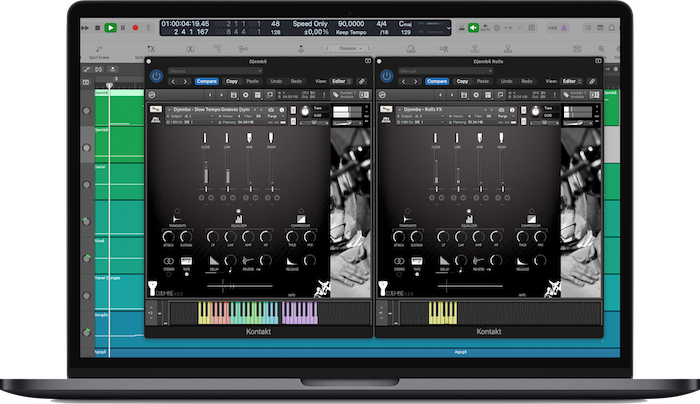Click Copy in the Djembê window

click(232, 81)
